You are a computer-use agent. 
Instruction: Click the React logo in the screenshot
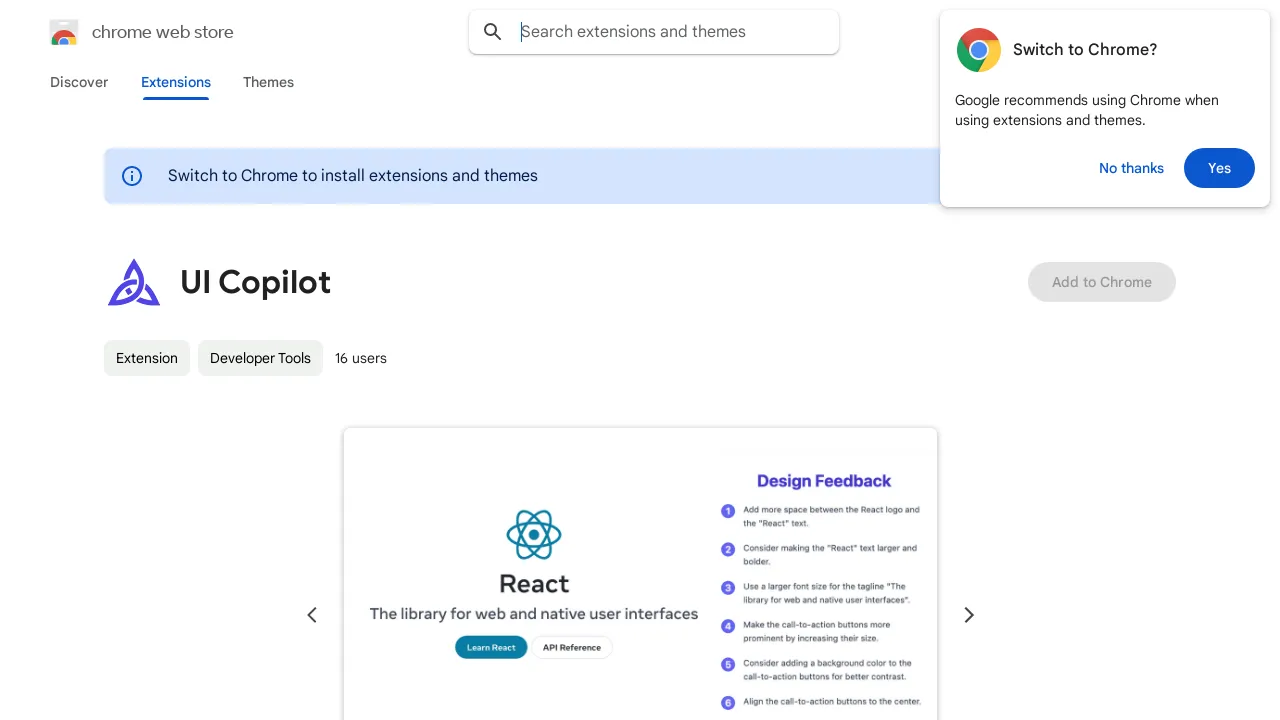(534, 534)
